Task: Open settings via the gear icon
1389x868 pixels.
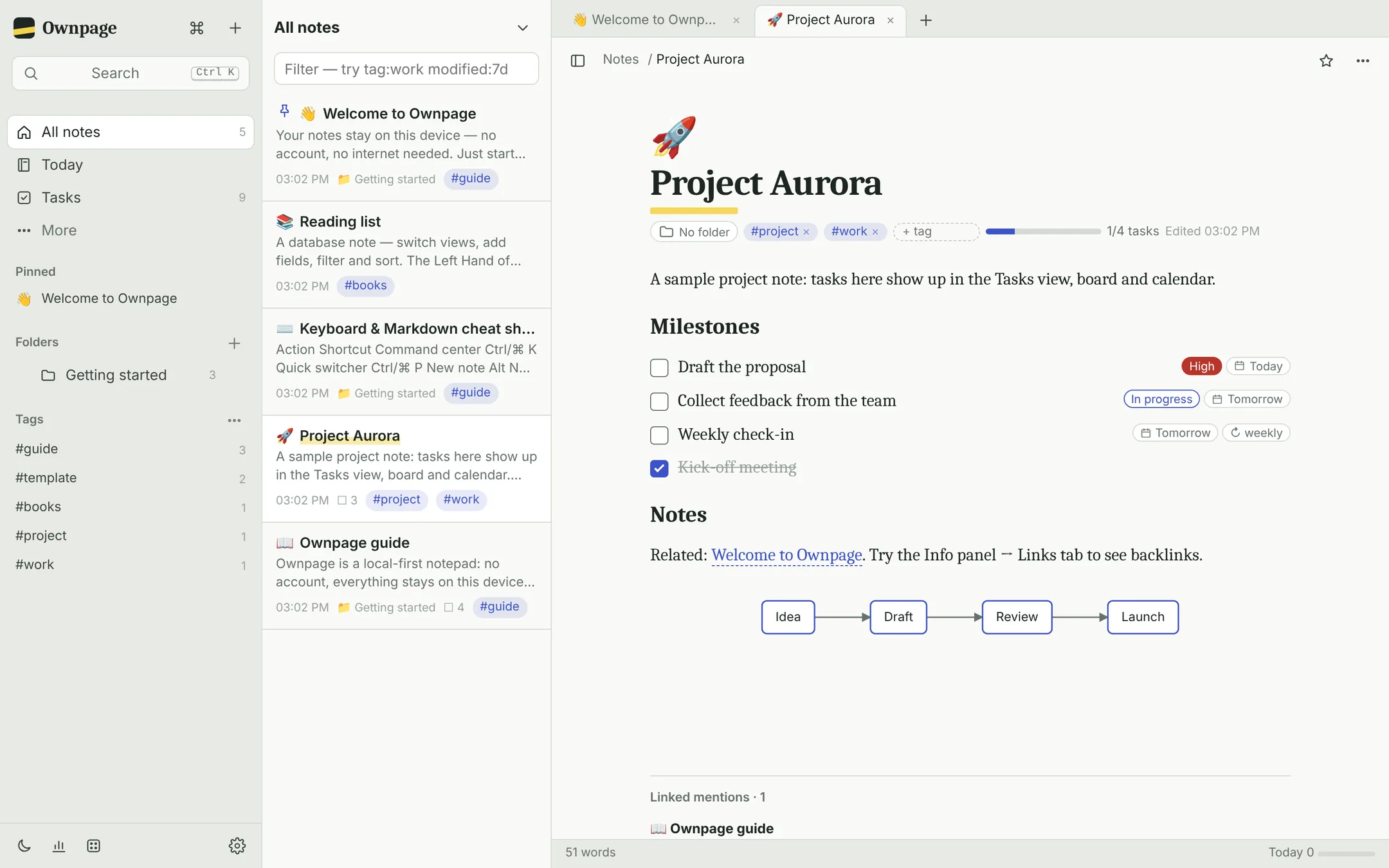Action: point(237,845)
